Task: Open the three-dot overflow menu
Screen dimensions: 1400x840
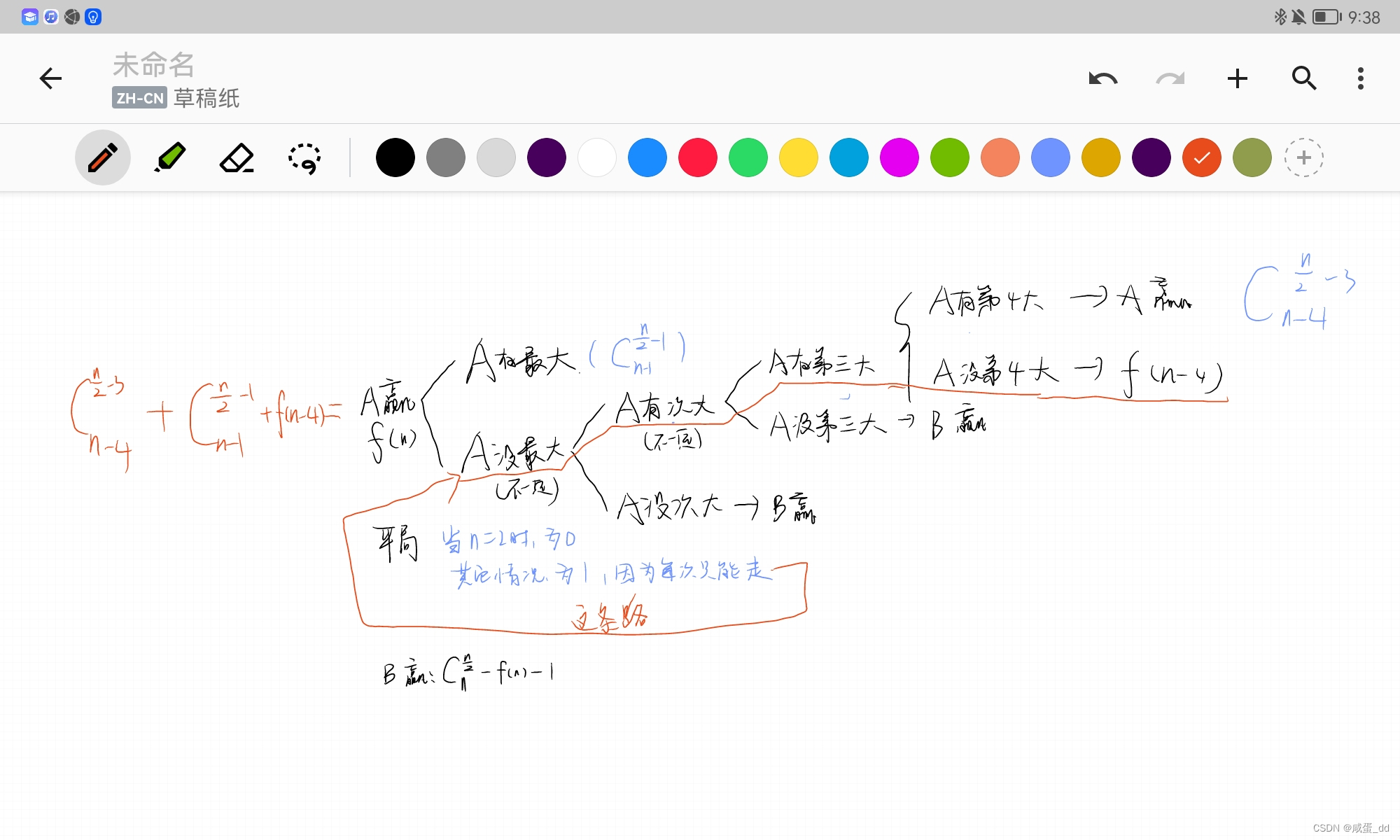Action: click(x=1360, y=78)
